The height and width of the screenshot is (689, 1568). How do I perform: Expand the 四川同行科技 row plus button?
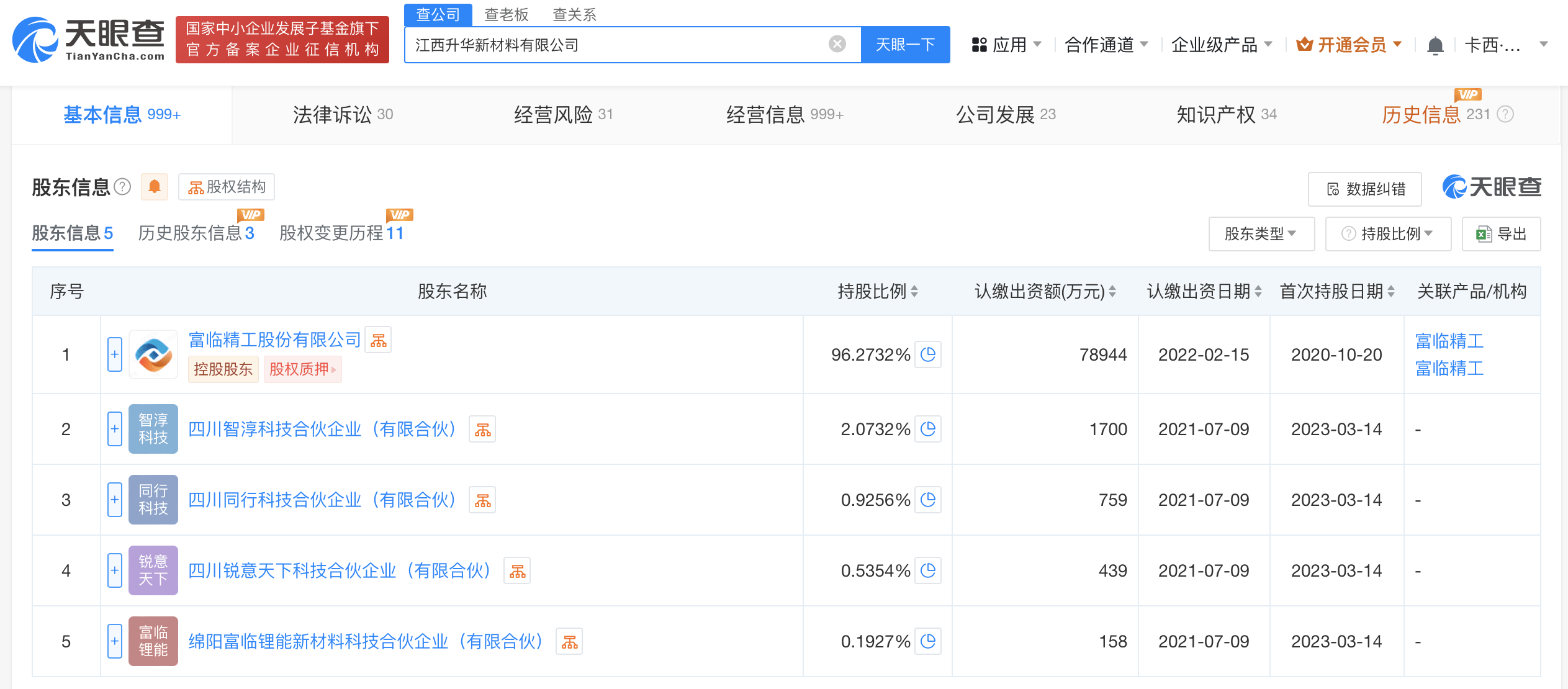[115, 500]
